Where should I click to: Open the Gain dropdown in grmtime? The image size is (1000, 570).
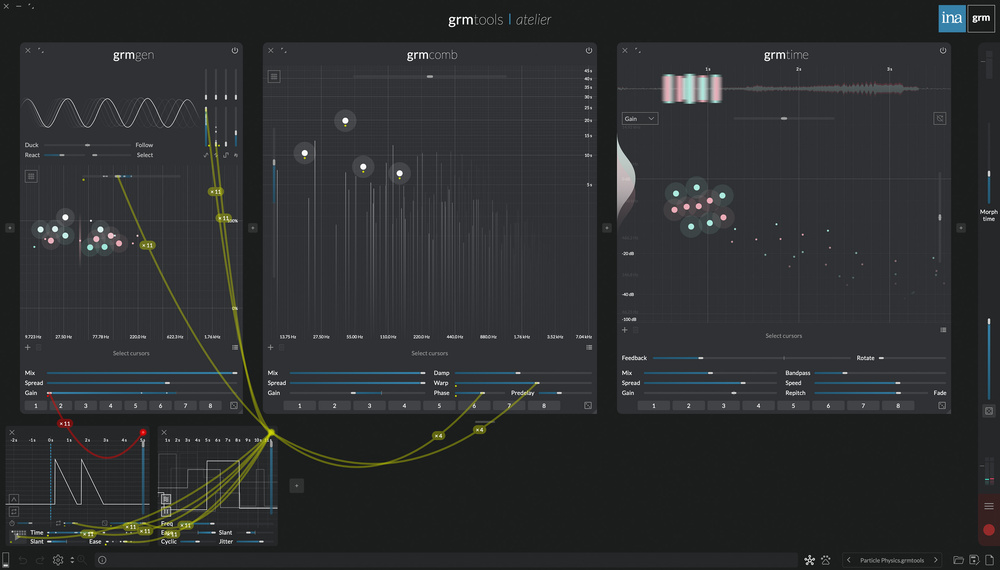pos(639,118)
